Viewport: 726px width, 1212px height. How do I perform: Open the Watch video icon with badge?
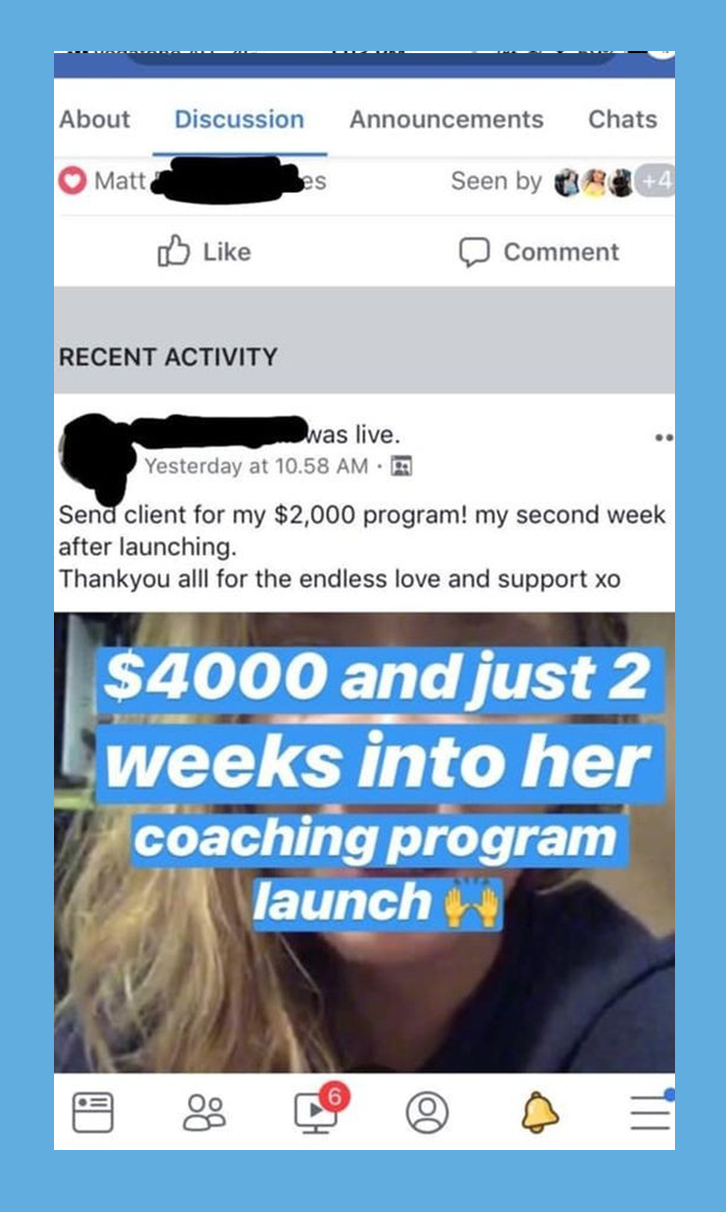pyautogui.click(x=318, y=1108)
